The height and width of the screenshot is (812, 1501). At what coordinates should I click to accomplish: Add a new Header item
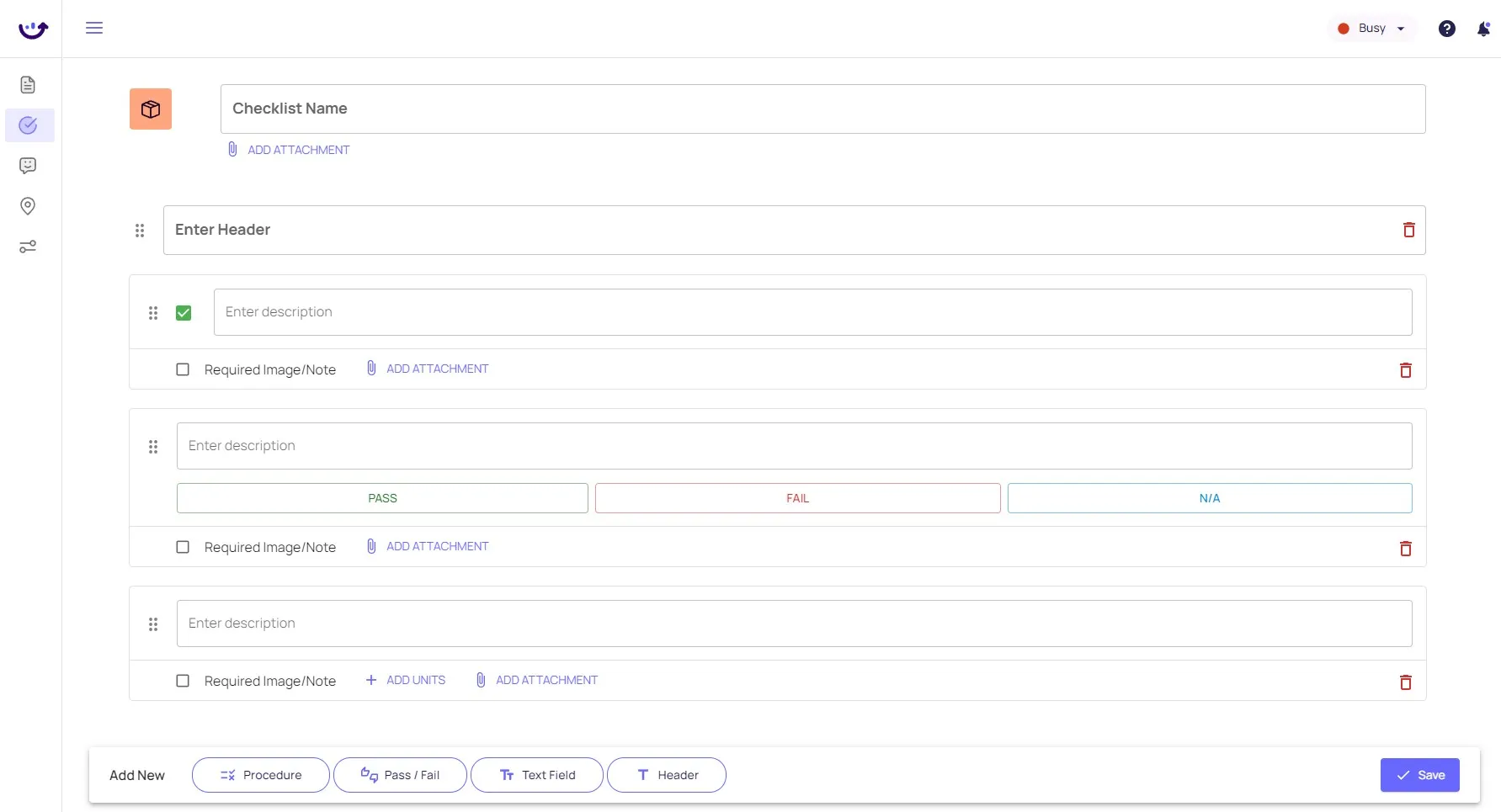[x=667, y=775]
